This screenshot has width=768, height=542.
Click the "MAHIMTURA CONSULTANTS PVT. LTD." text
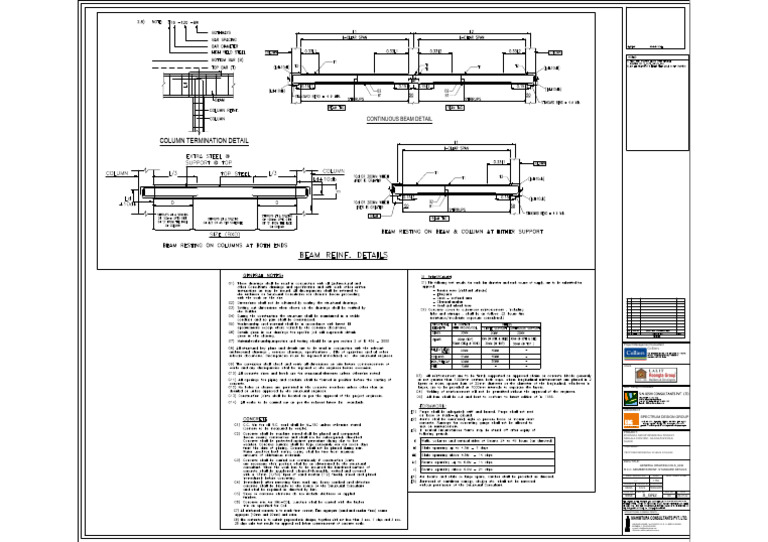coord(660,518)
